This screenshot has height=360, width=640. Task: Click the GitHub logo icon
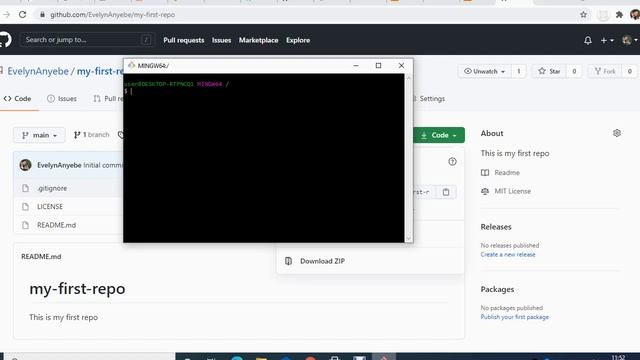pos(5,40)
